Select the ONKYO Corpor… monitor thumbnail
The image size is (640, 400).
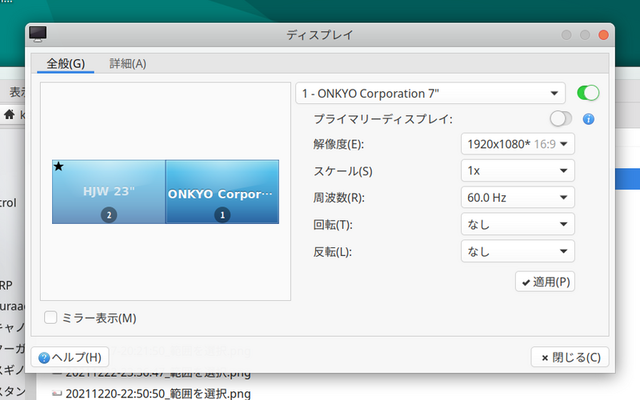(222, 192)
